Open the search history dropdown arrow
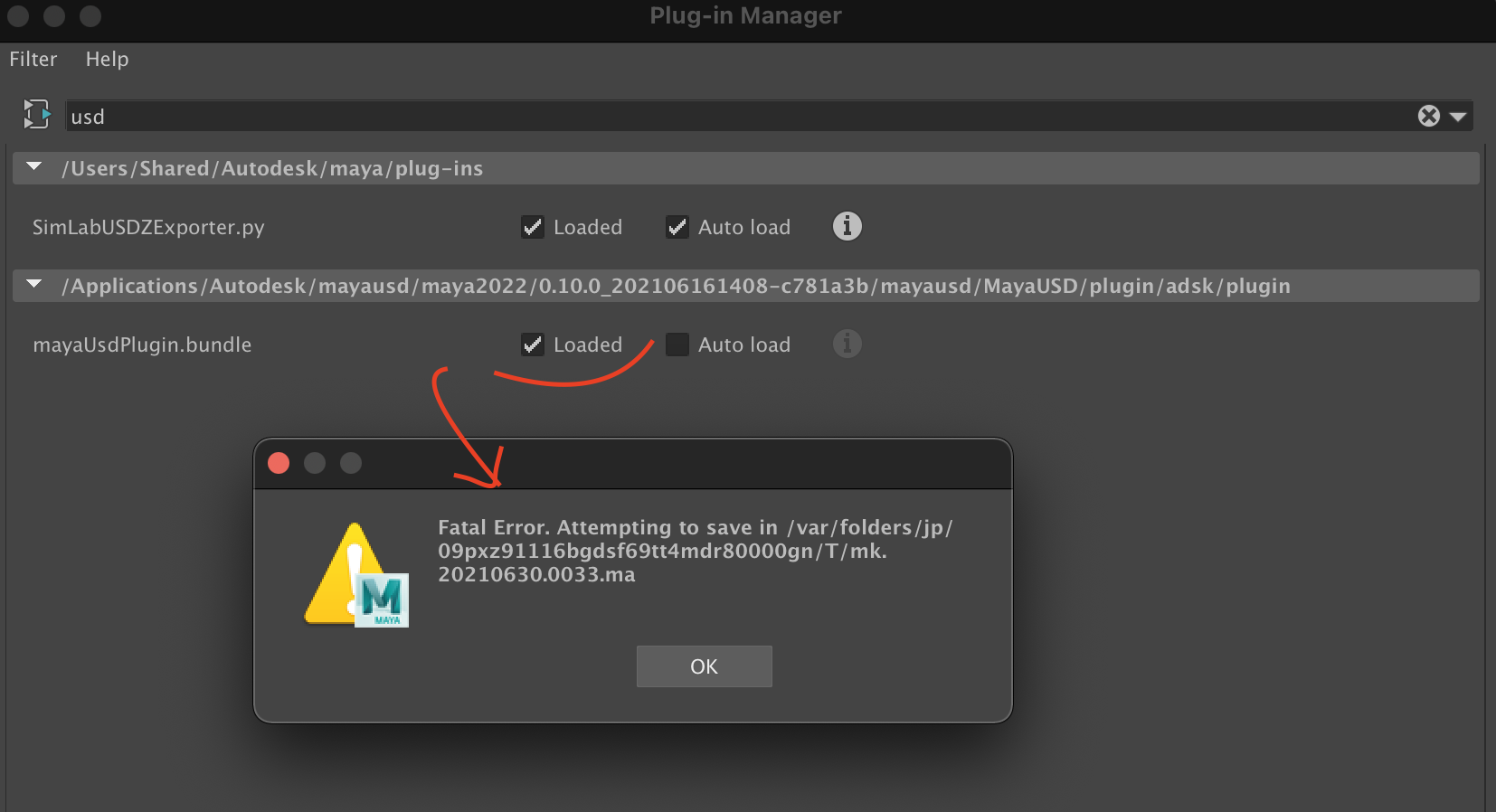Screen dimensions: 1496x812 [1457, 117]
